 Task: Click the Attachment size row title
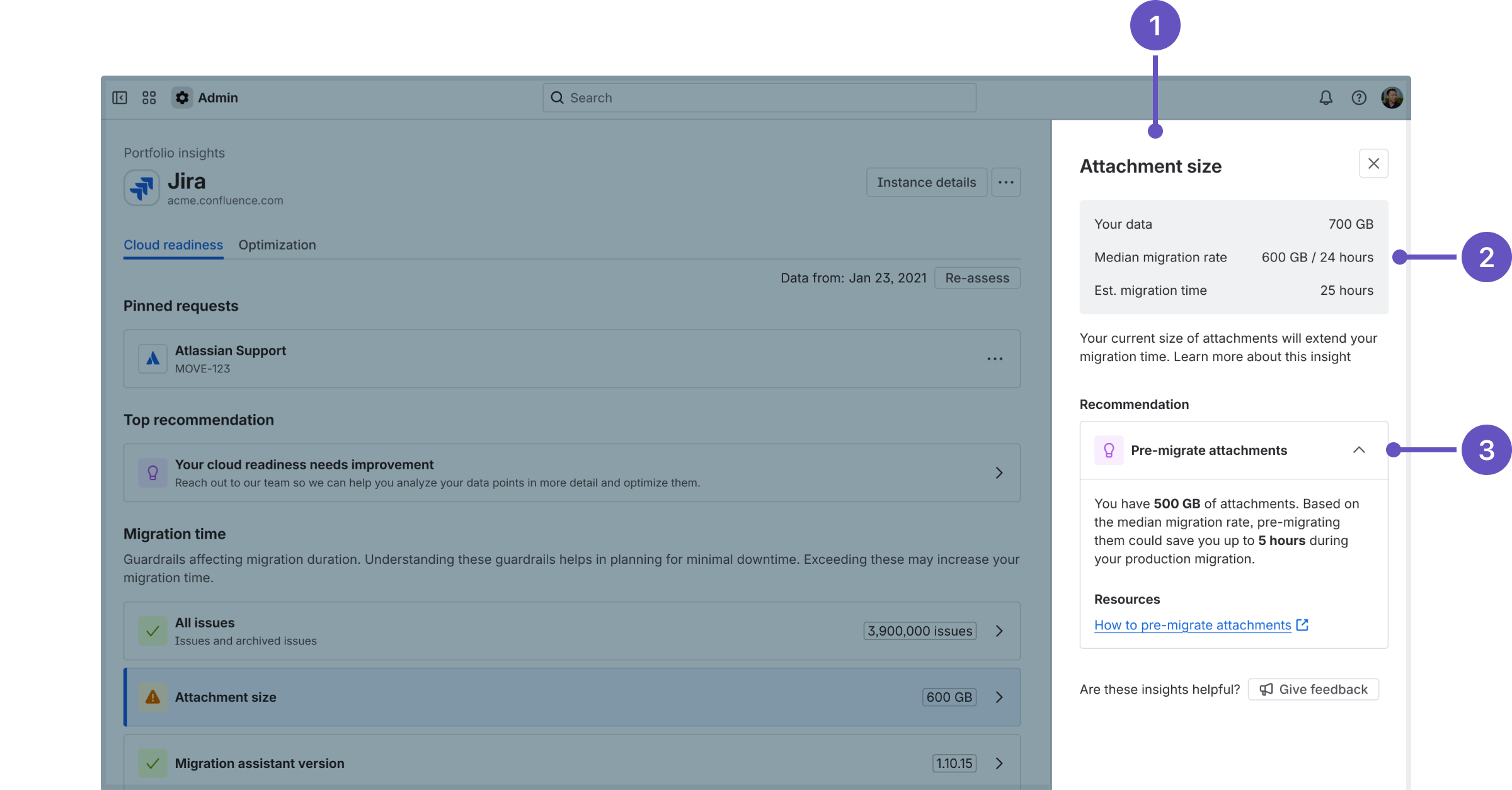[x=226, y=697]
